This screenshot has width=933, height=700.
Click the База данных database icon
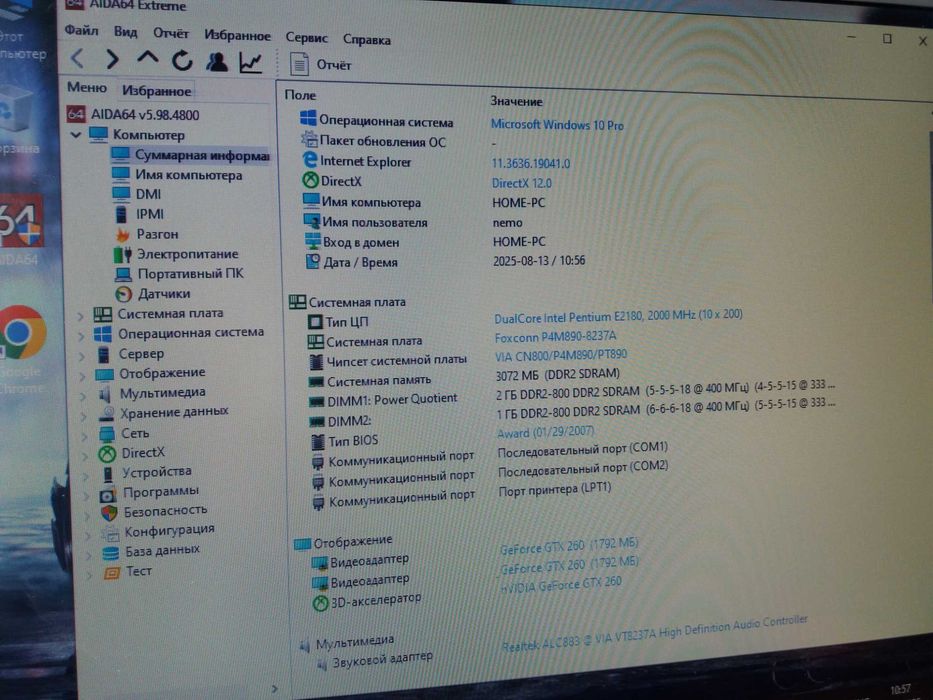point(111,554)
